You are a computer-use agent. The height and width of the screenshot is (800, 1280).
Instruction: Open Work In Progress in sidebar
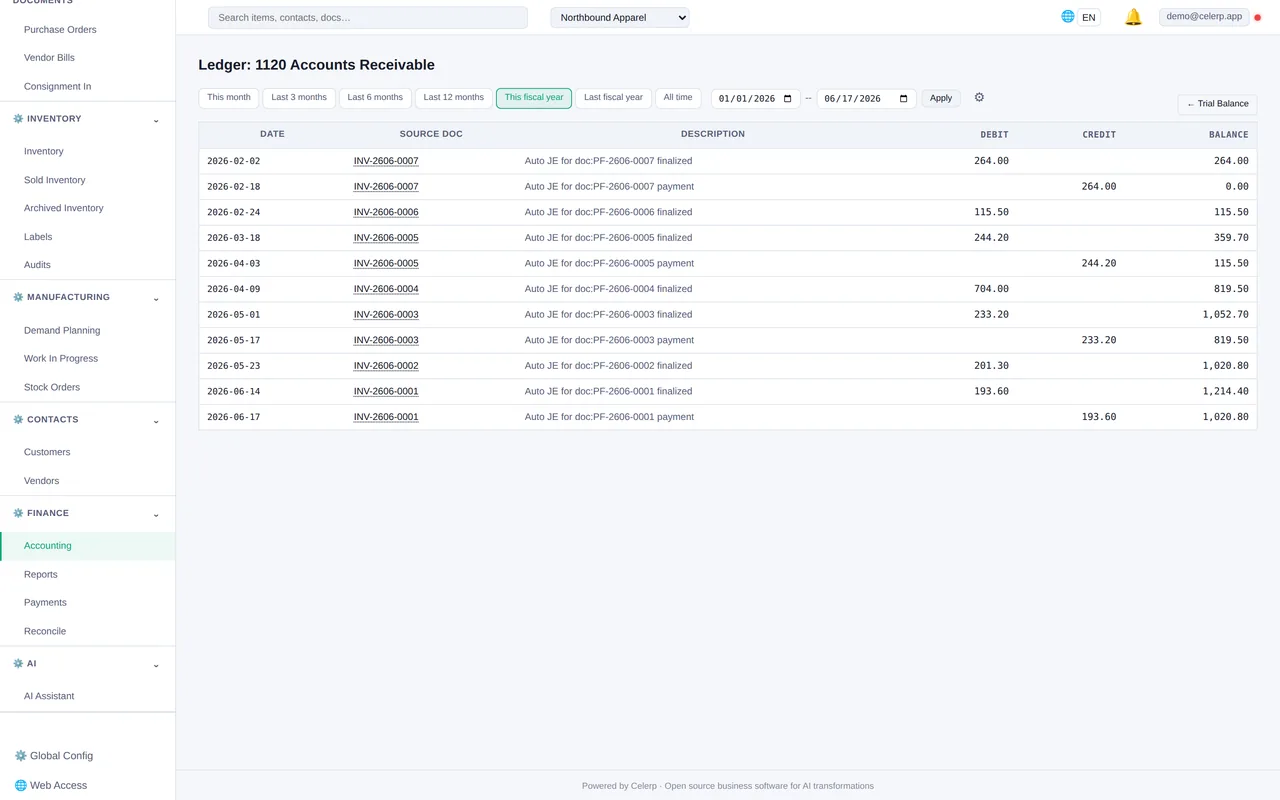pos(61,358)
